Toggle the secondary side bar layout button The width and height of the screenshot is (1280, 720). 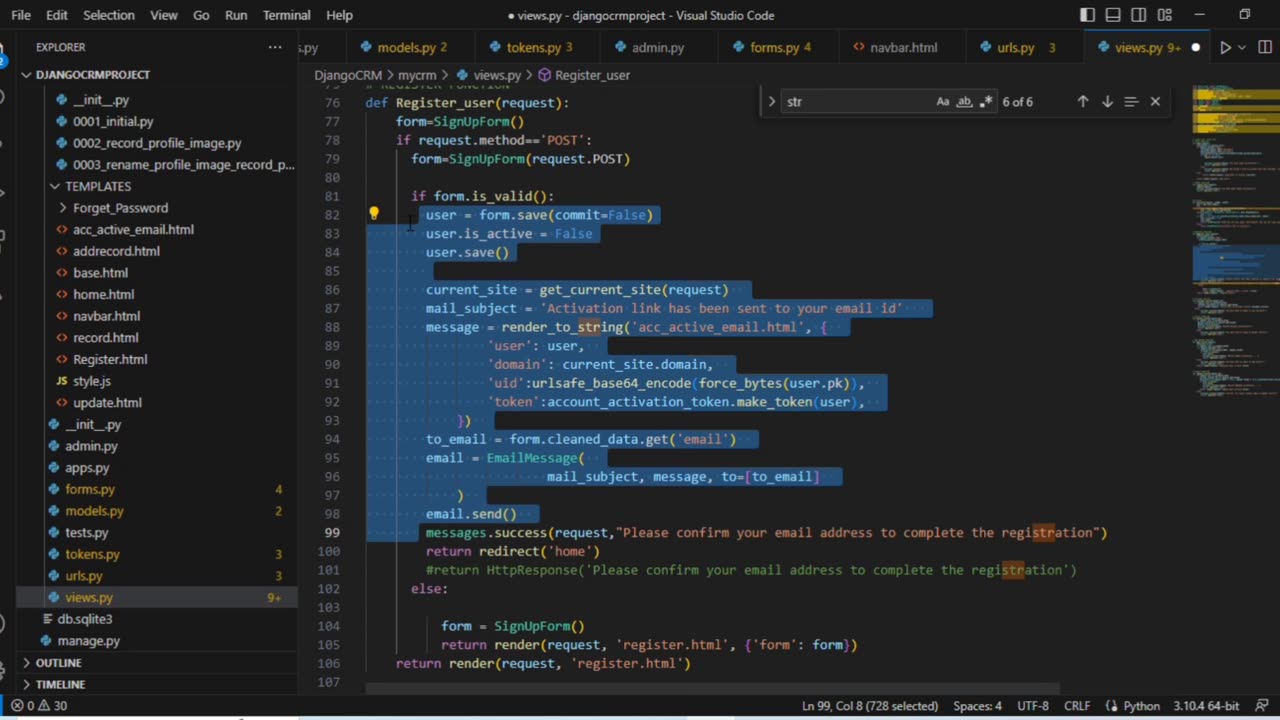tap(1139, 15)
